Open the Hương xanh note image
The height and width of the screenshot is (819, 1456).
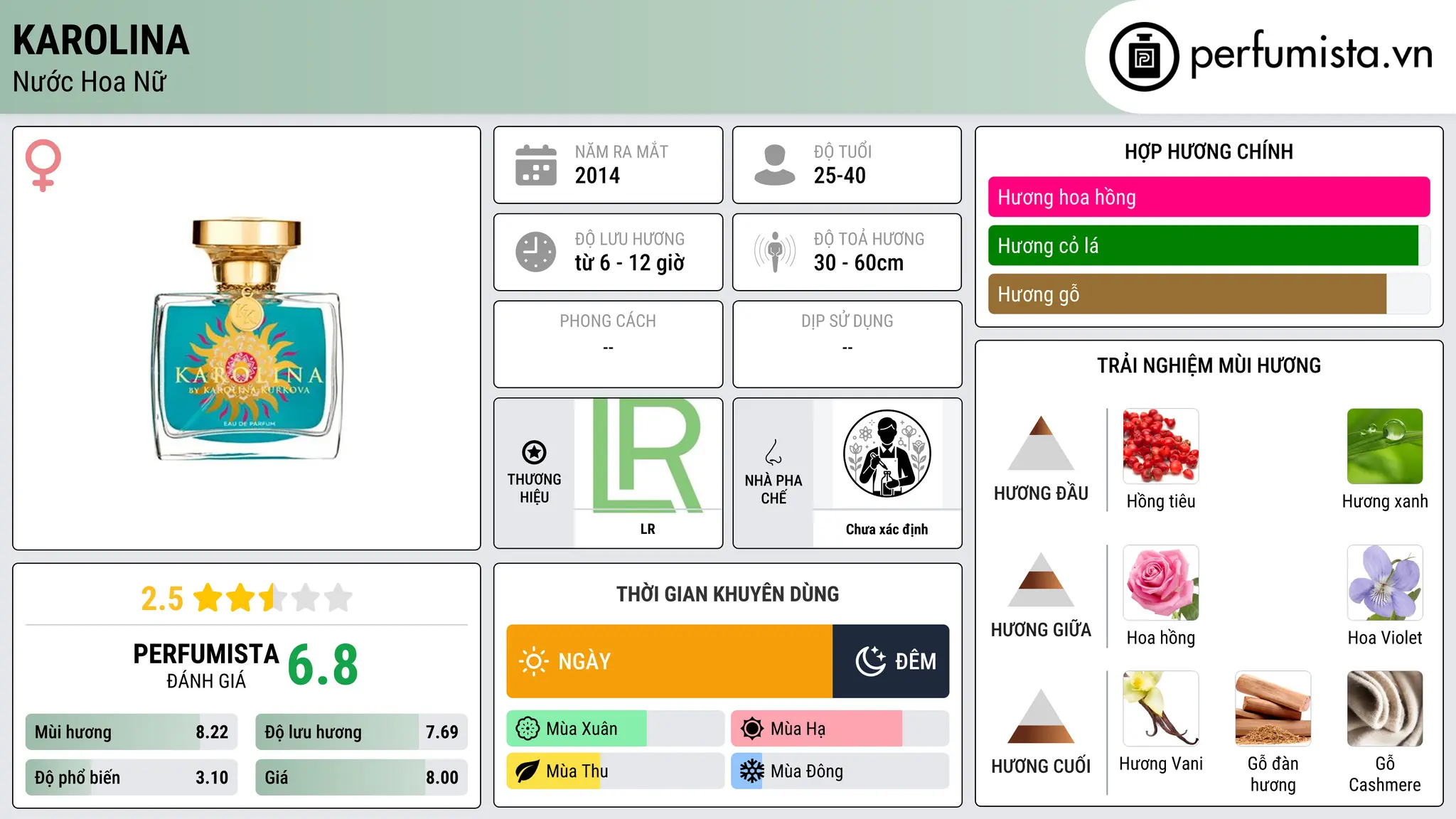(1385, 446)
